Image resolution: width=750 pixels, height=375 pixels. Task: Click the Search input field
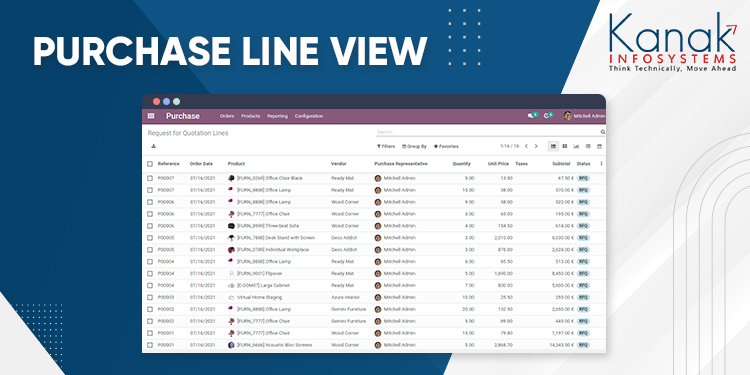click(x=488, y=132)
